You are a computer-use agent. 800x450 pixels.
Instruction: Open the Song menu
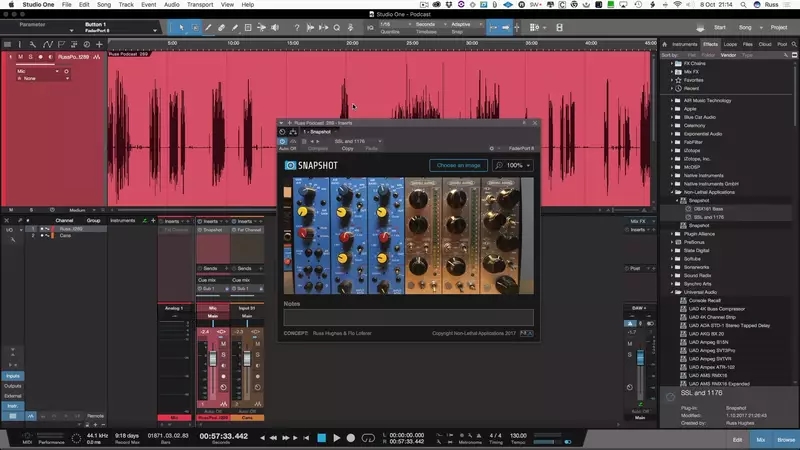104,5
